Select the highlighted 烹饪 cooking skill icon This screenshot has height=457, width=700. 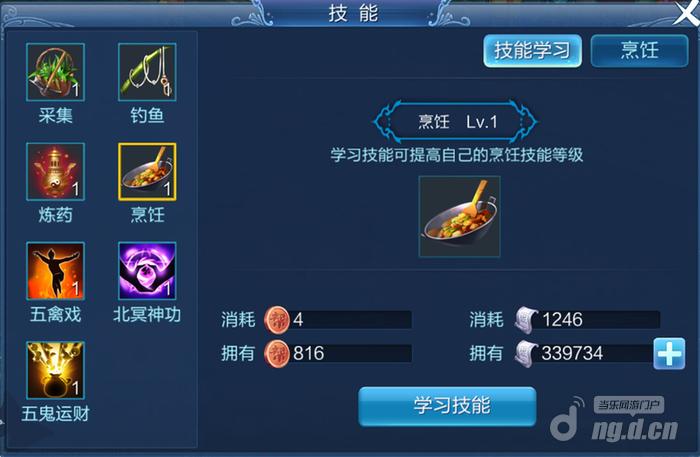pyautogui.click(x=147, y=171)
